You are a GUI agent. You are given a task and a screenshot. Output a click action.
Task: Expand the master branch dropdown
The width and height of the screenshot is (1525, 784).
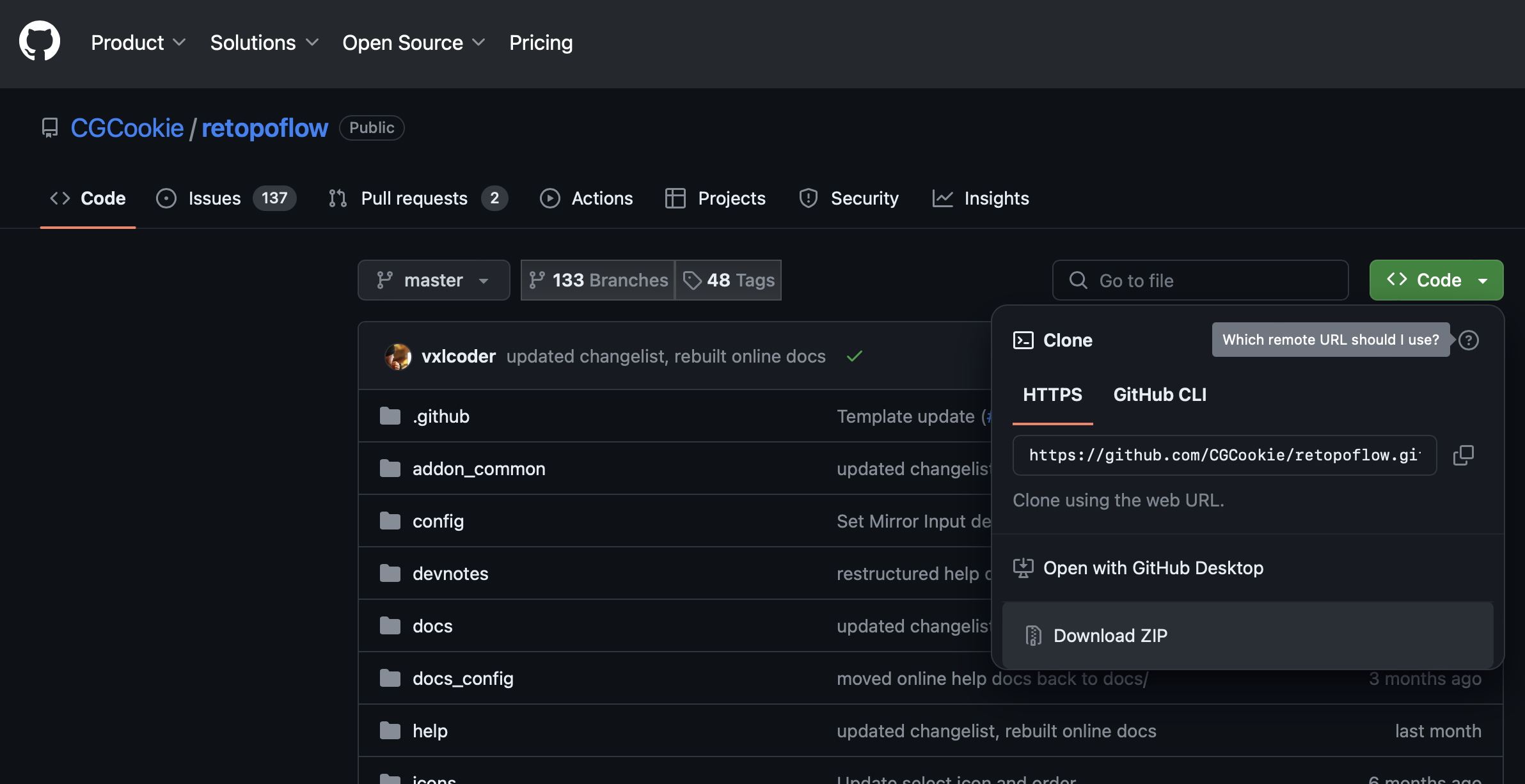click(433, 280)
